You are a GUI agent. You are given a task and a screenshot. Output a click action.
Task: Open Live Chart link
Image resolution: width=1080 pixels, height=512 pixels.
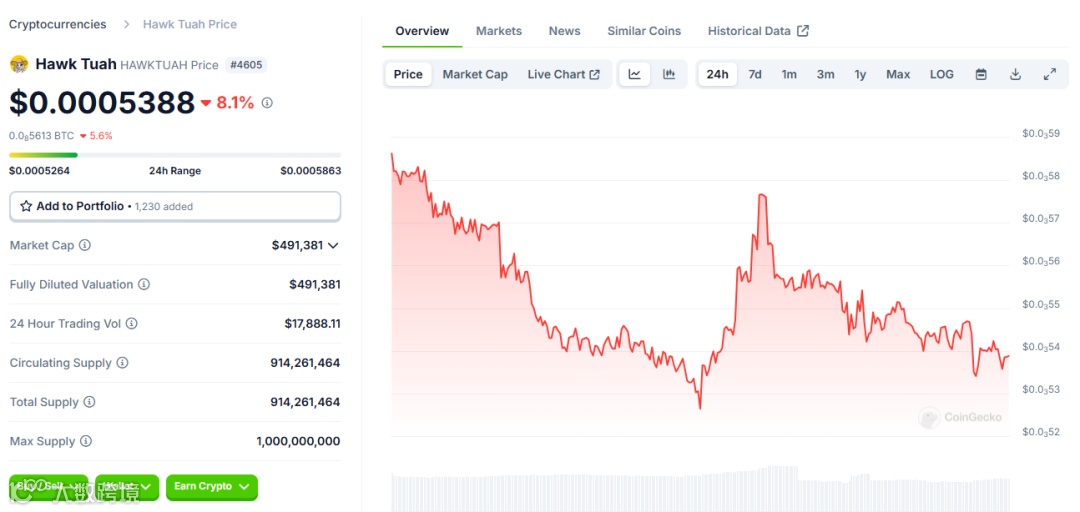pos(563,74)
